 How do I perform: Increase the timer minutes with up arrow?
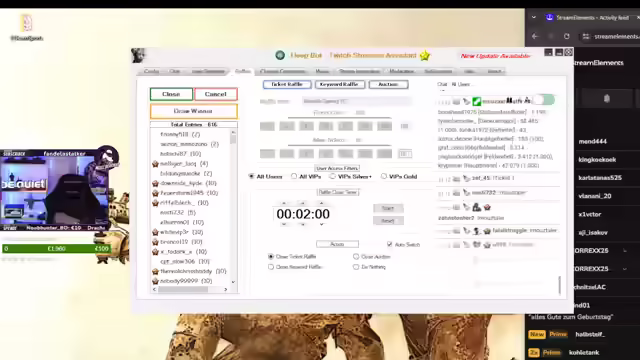coord(303,203)
